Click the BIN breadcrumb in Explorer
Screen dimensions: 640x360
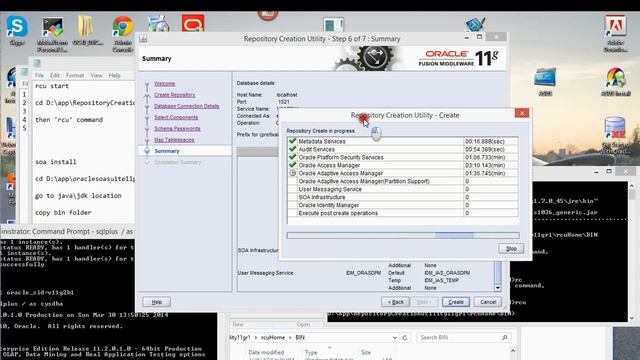[300, 338]
